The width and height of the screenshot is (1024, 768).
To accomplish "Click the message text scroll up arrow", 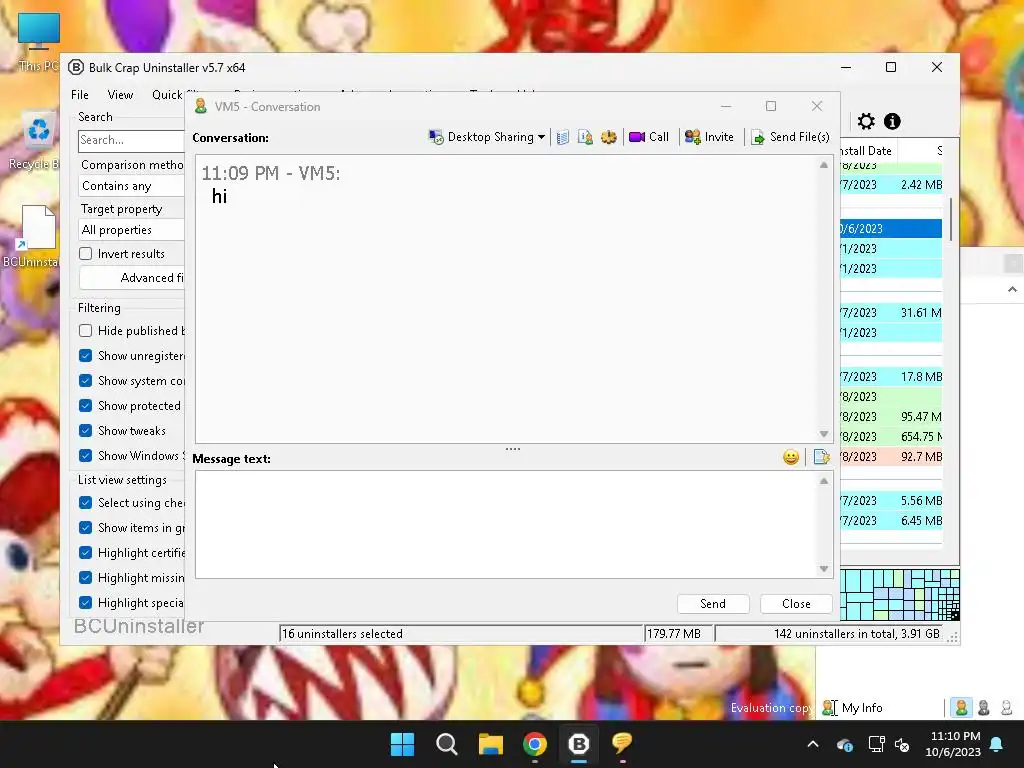I will [x=824, y=481].
